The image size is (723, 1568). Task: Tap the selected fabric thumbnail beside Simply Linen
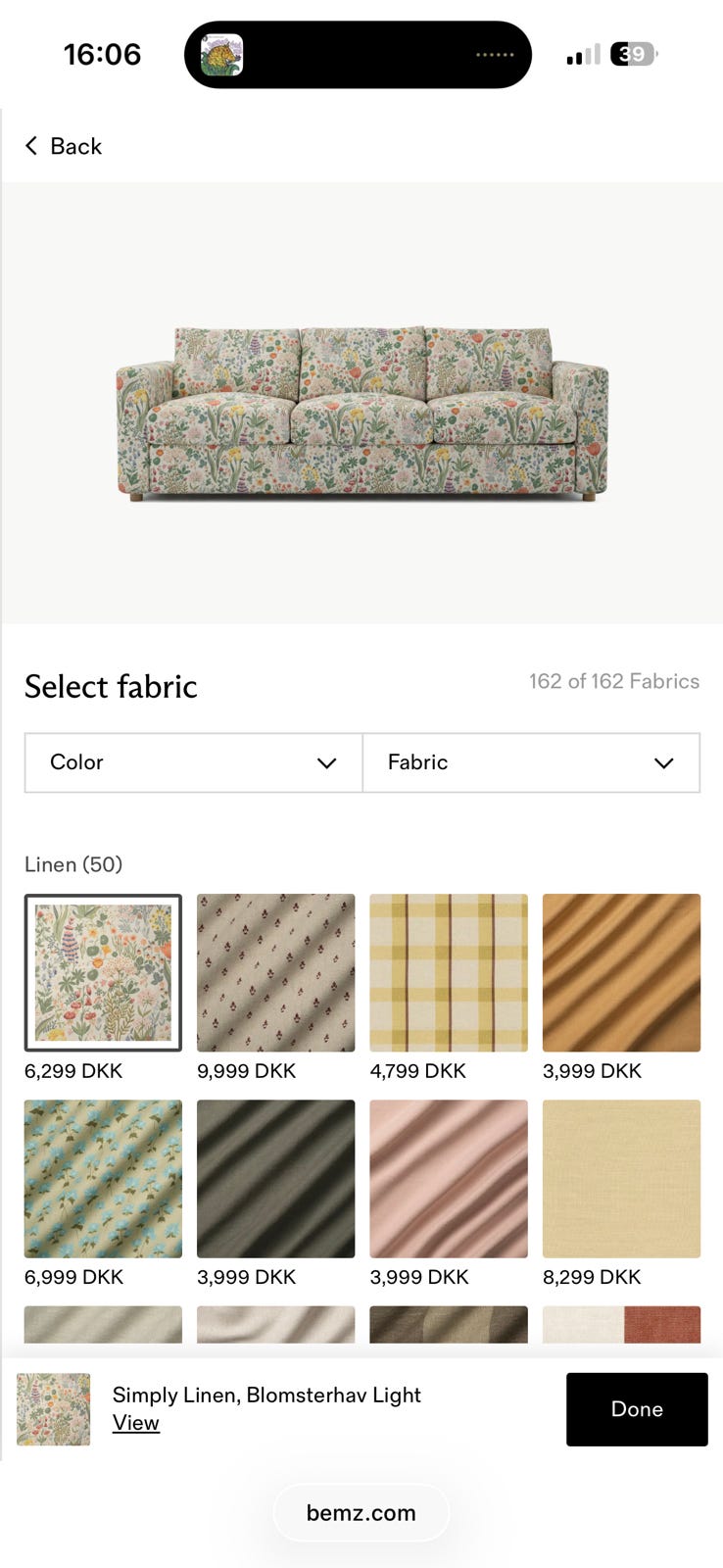pos(54,1409)
